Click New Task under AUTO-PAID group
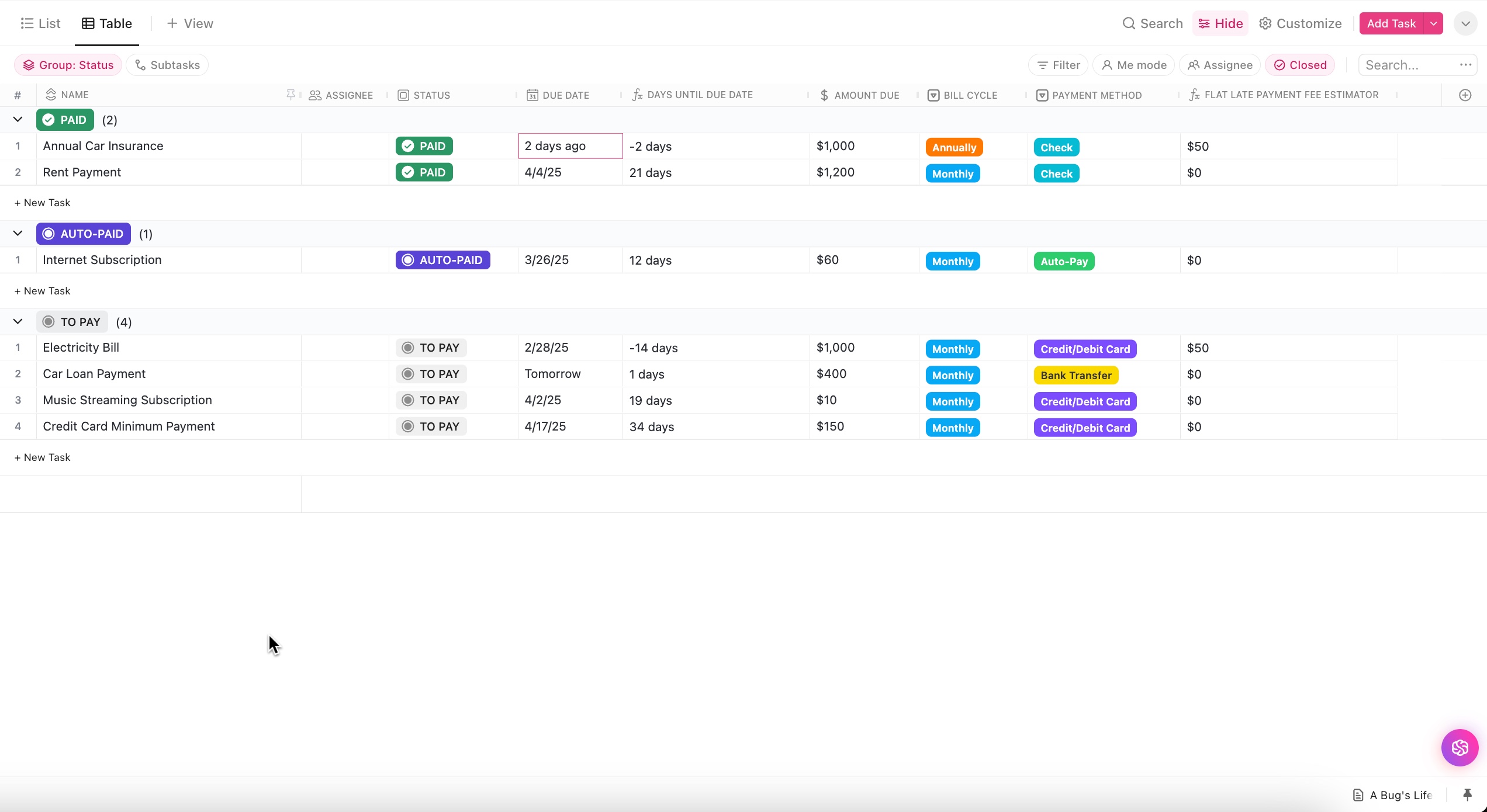The height and width of the screenshot is (812, 1487). (42, 291)
